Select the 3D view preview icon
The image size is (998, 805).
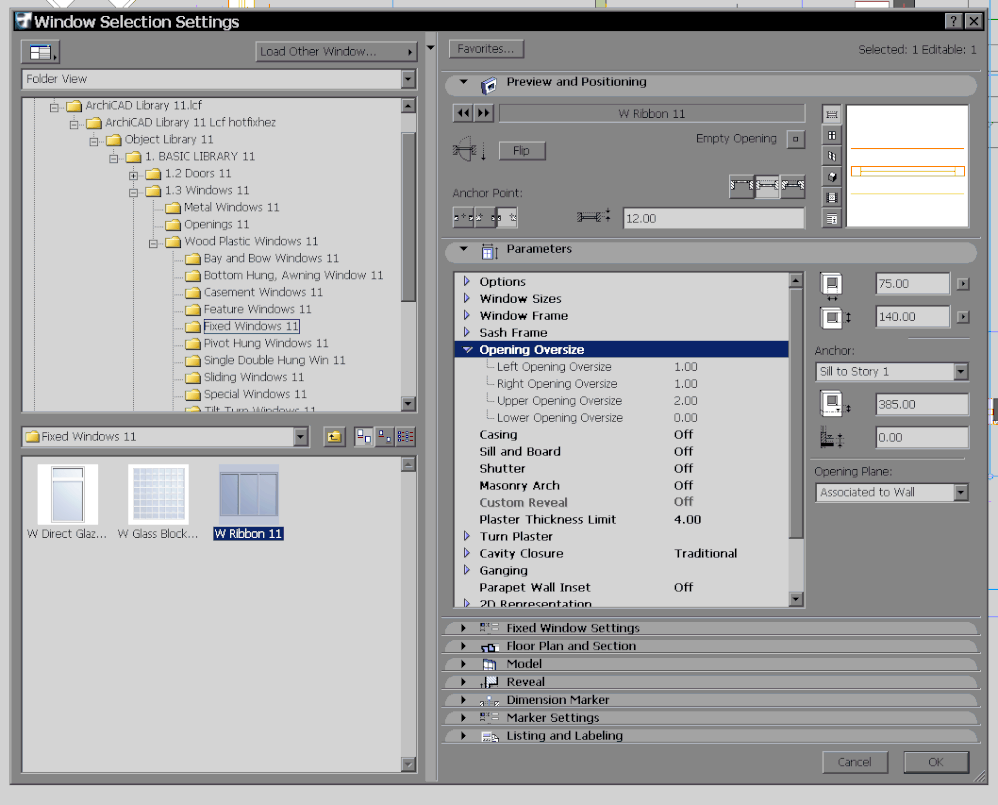831,176
